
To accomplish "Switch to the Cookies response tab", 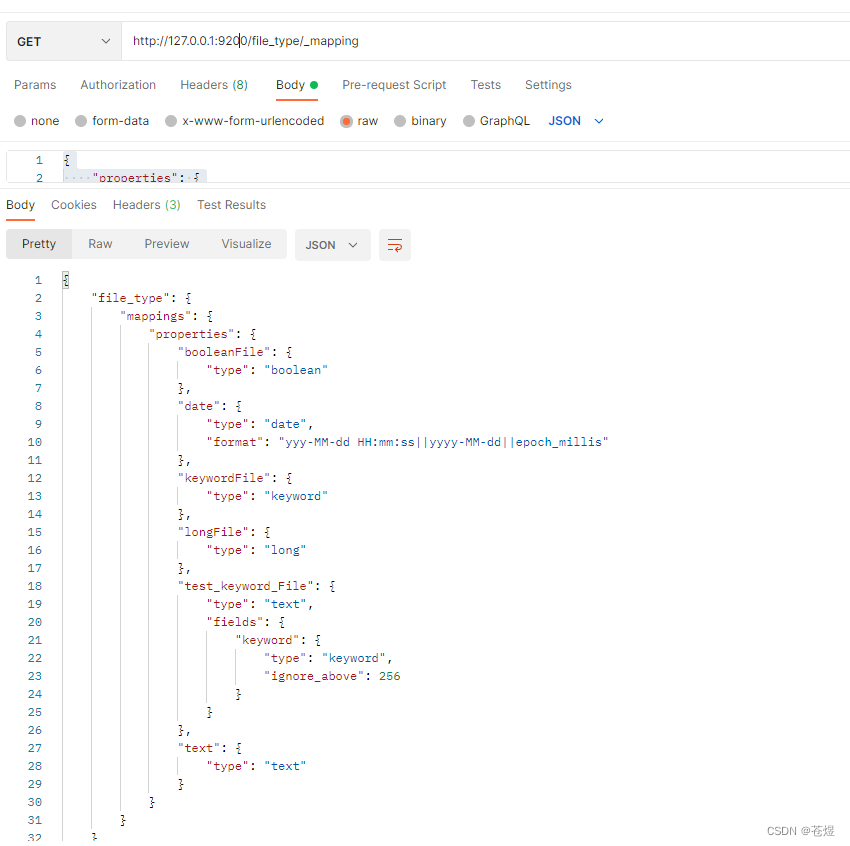I will [x=74, y=204].
